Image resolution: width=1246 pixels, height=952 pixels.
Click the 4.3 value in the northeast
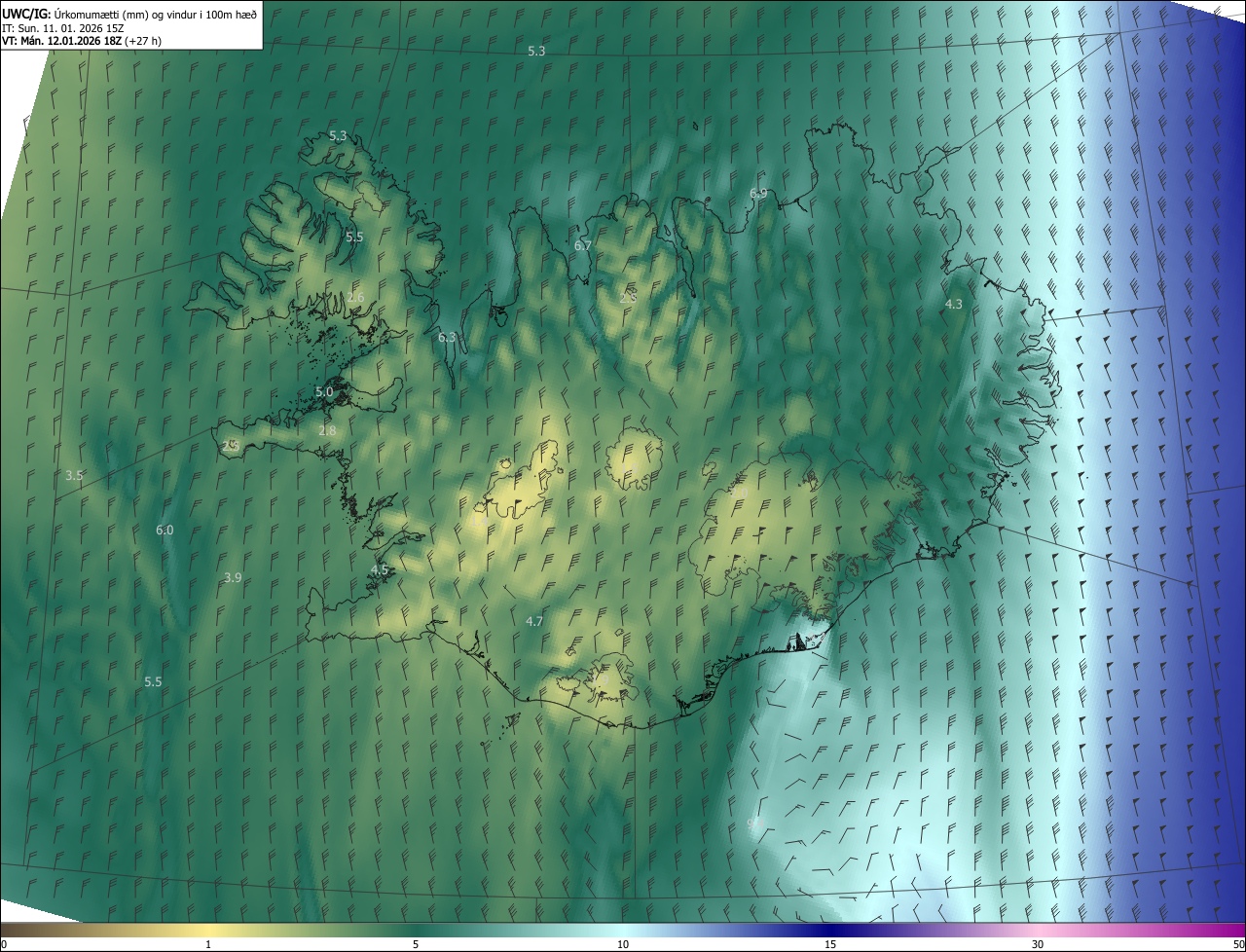coord(953,305)
